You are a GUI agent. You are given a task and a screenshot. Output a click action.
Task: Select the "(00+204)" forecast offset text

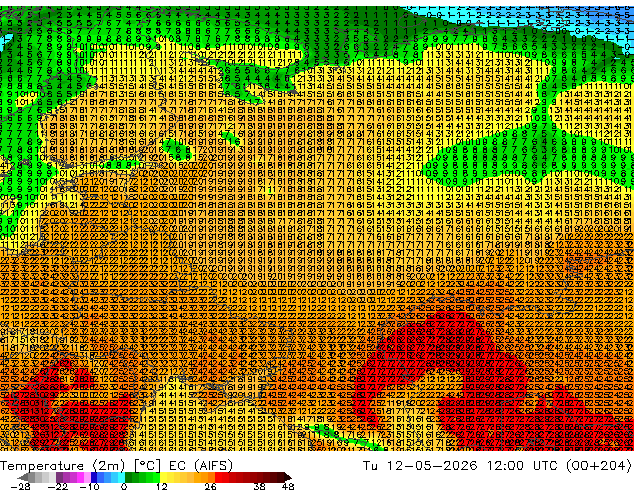(600, 466)
